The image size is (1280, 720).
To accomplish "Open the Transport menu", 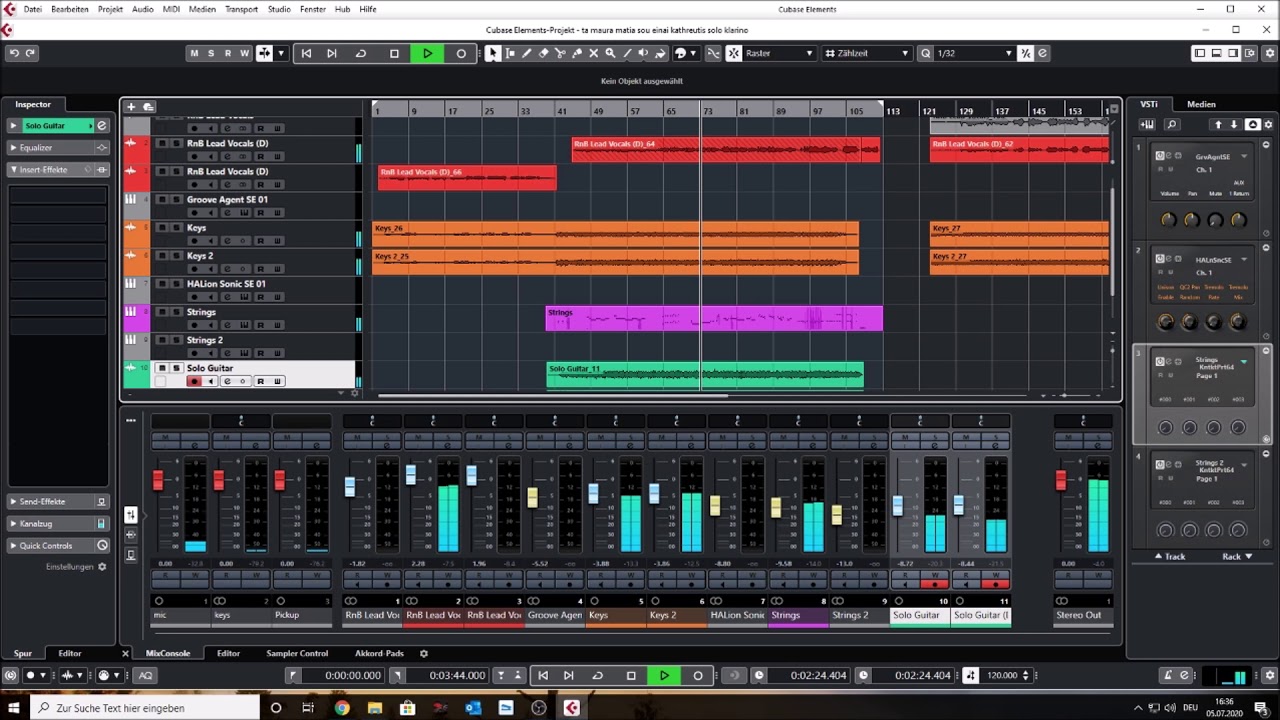I will [x=241, y=9].
